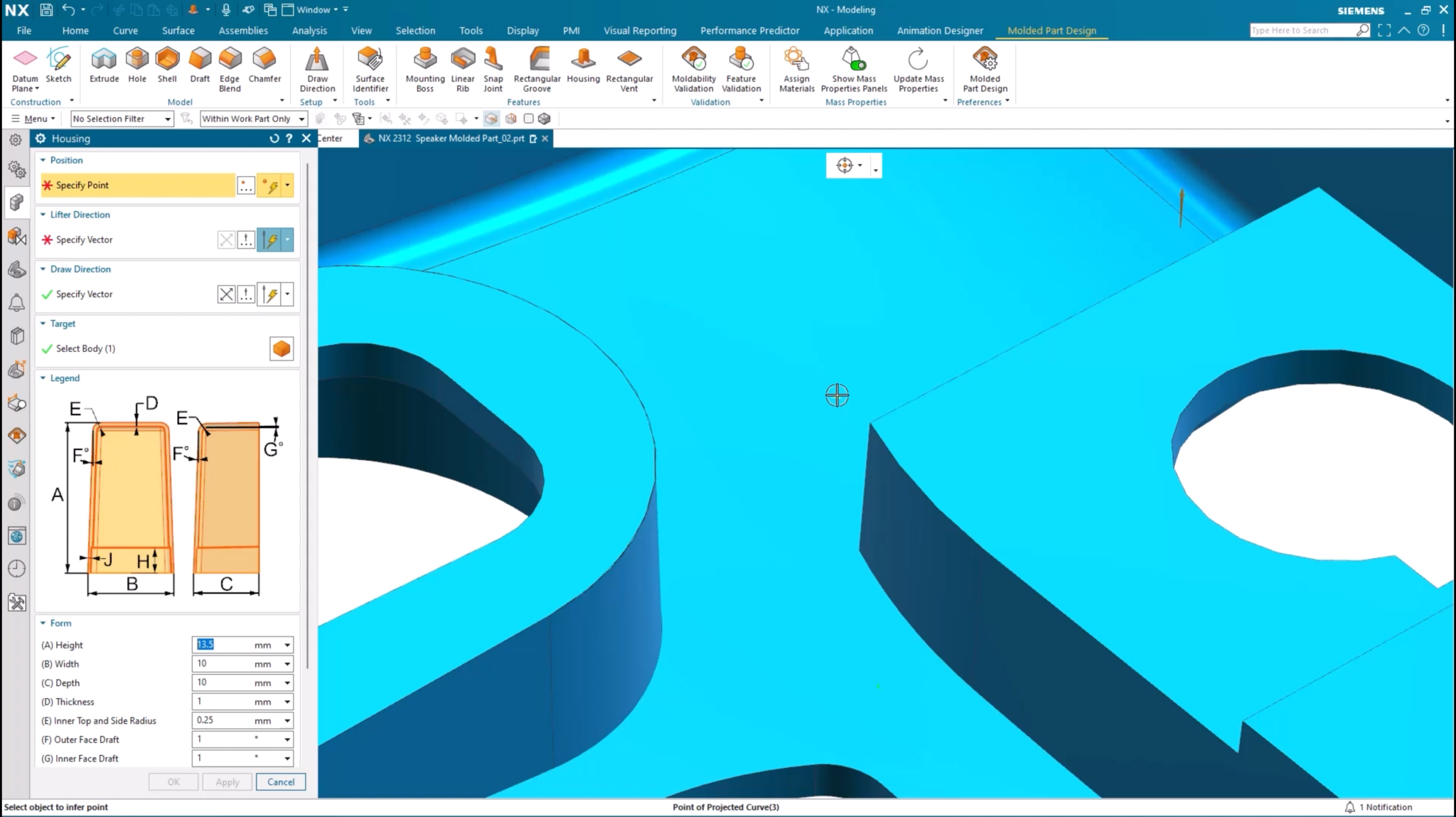Image resolution: width=1456 pixels, height=817 pixels.
Task: Apply the Housing feature
Action: pos(227,781)
